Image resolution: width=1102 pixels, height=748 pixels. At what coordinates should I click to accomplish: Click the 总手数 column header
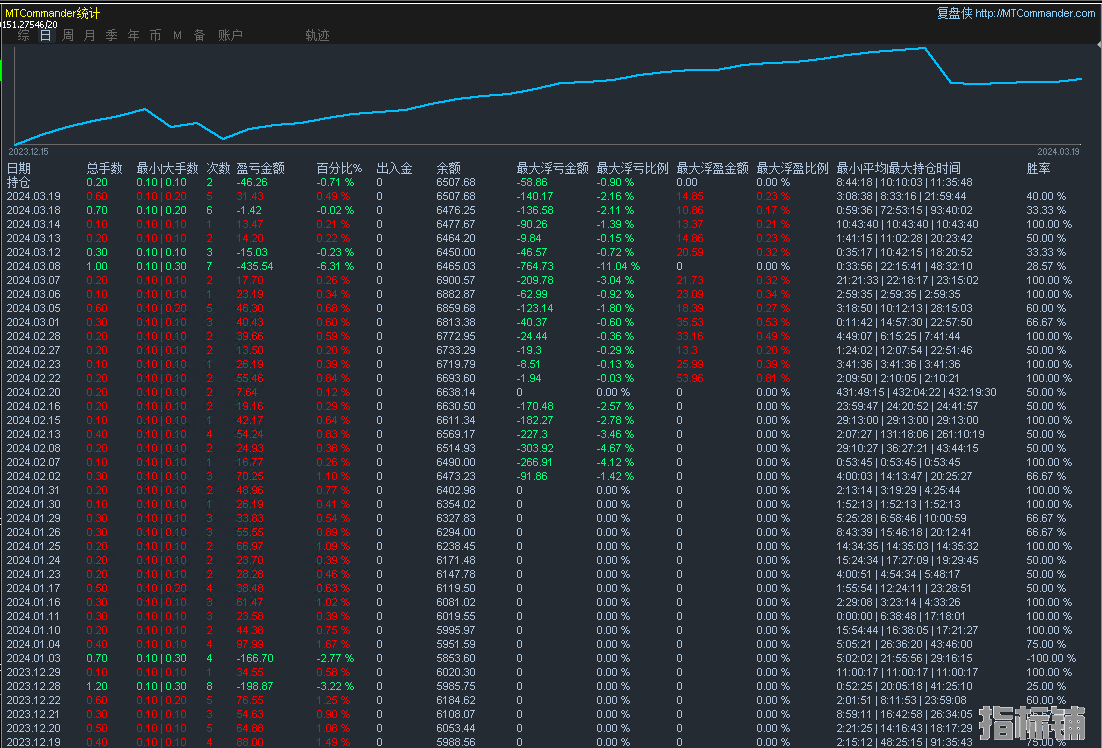(105, 168)
